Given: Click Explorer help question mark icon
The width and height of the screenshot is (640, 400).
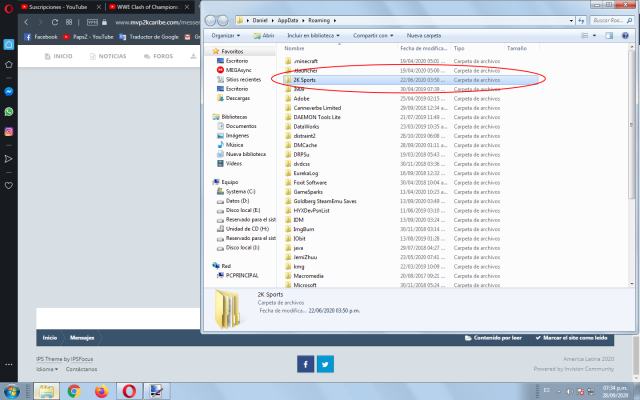Looking at the screenshot, I should (x=625, y=36).
